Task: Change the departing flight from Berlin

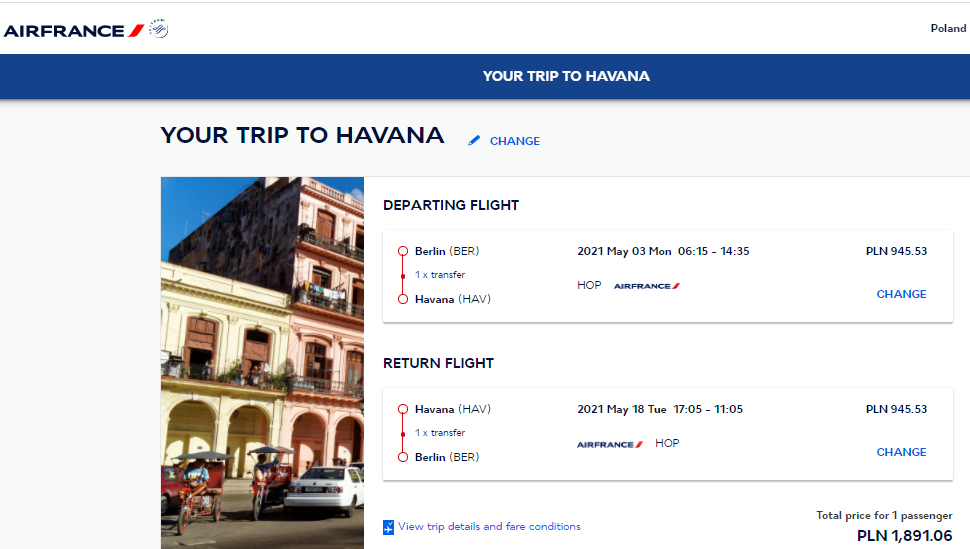Action: (x=901, y=294)
